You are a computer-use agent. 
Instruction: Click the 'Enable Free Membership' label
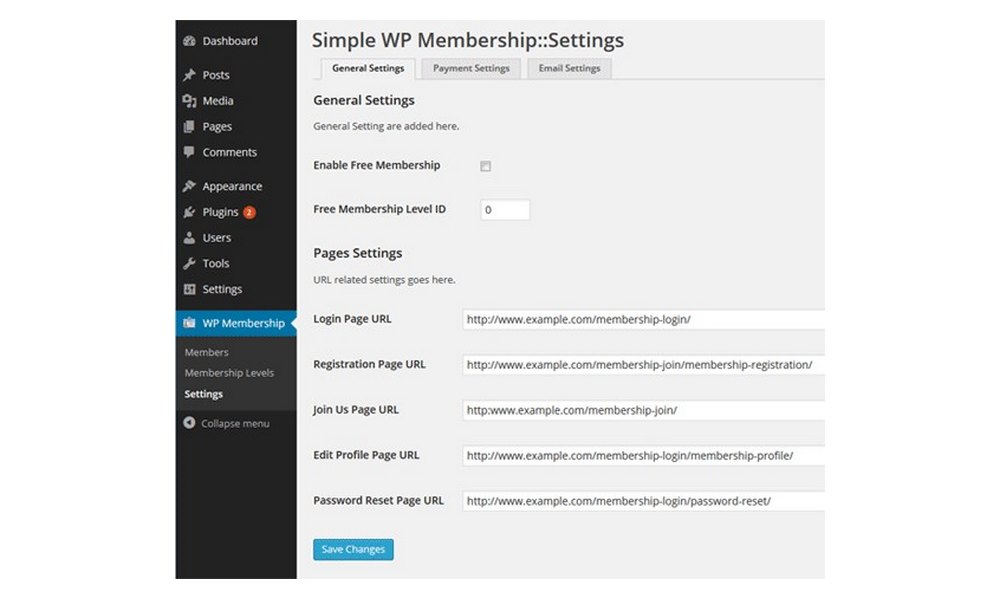click(377, 165)
